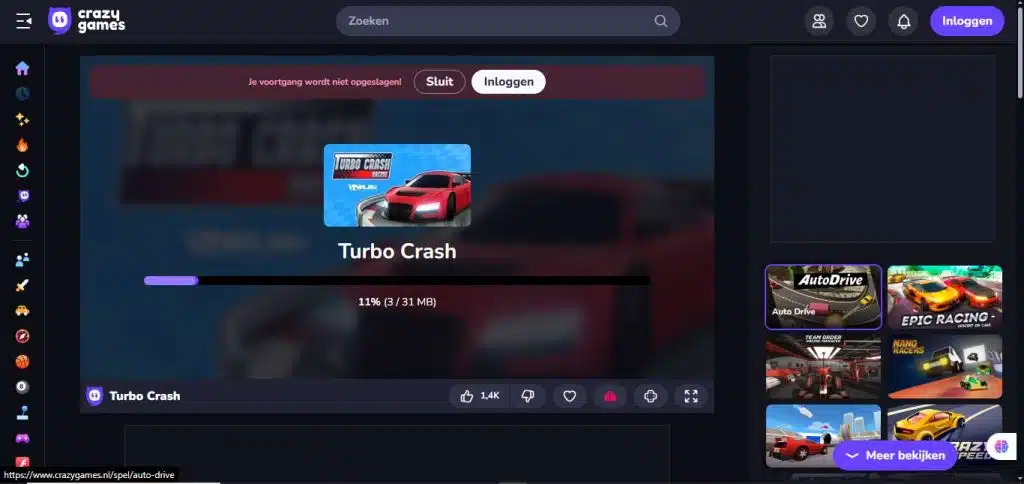Viewport: 1024px width, 484px height.
Task: Open the Team Order racing game thumbnail
Action: (824, 366)
